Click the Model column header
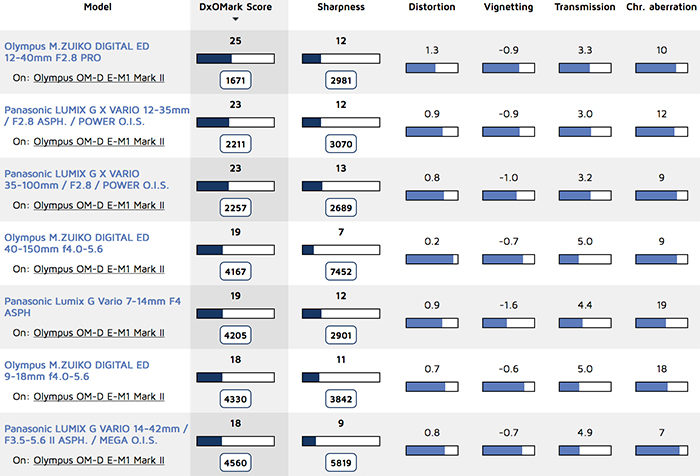700x476 pixels. (97, 7)
